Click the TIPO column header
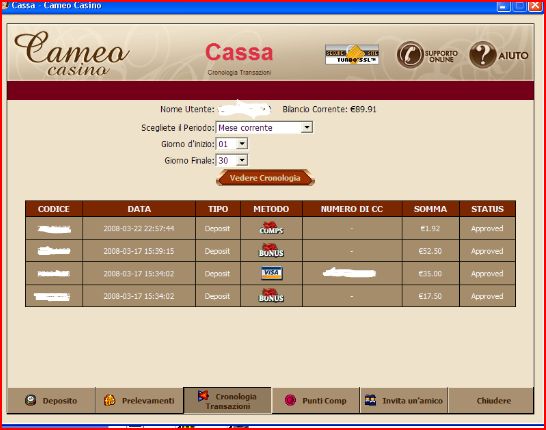 tap(218, 209)
